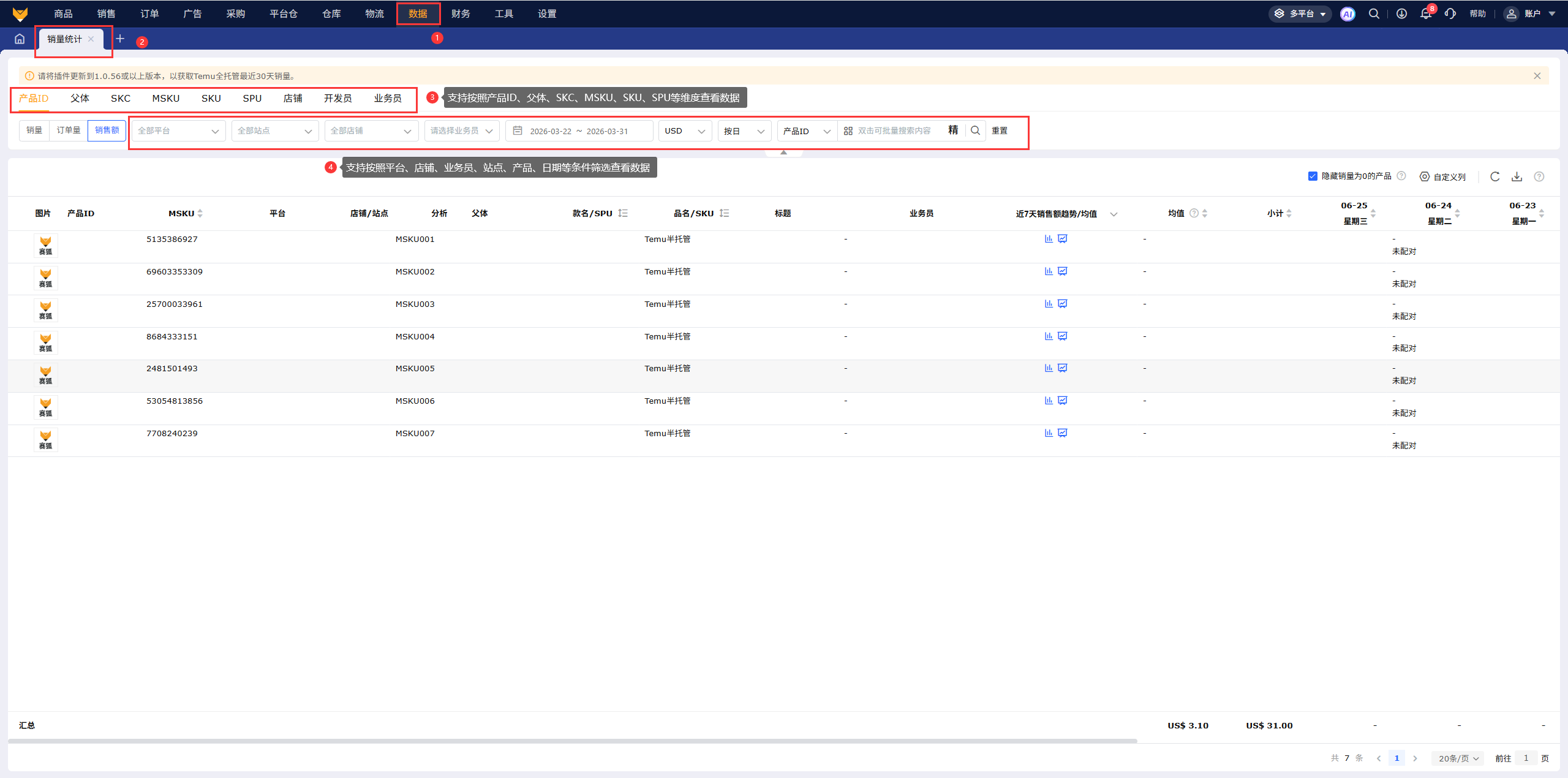Uncheck hide zero-sales products checkbox
1568x778 pixels.
click(1313, 176)
